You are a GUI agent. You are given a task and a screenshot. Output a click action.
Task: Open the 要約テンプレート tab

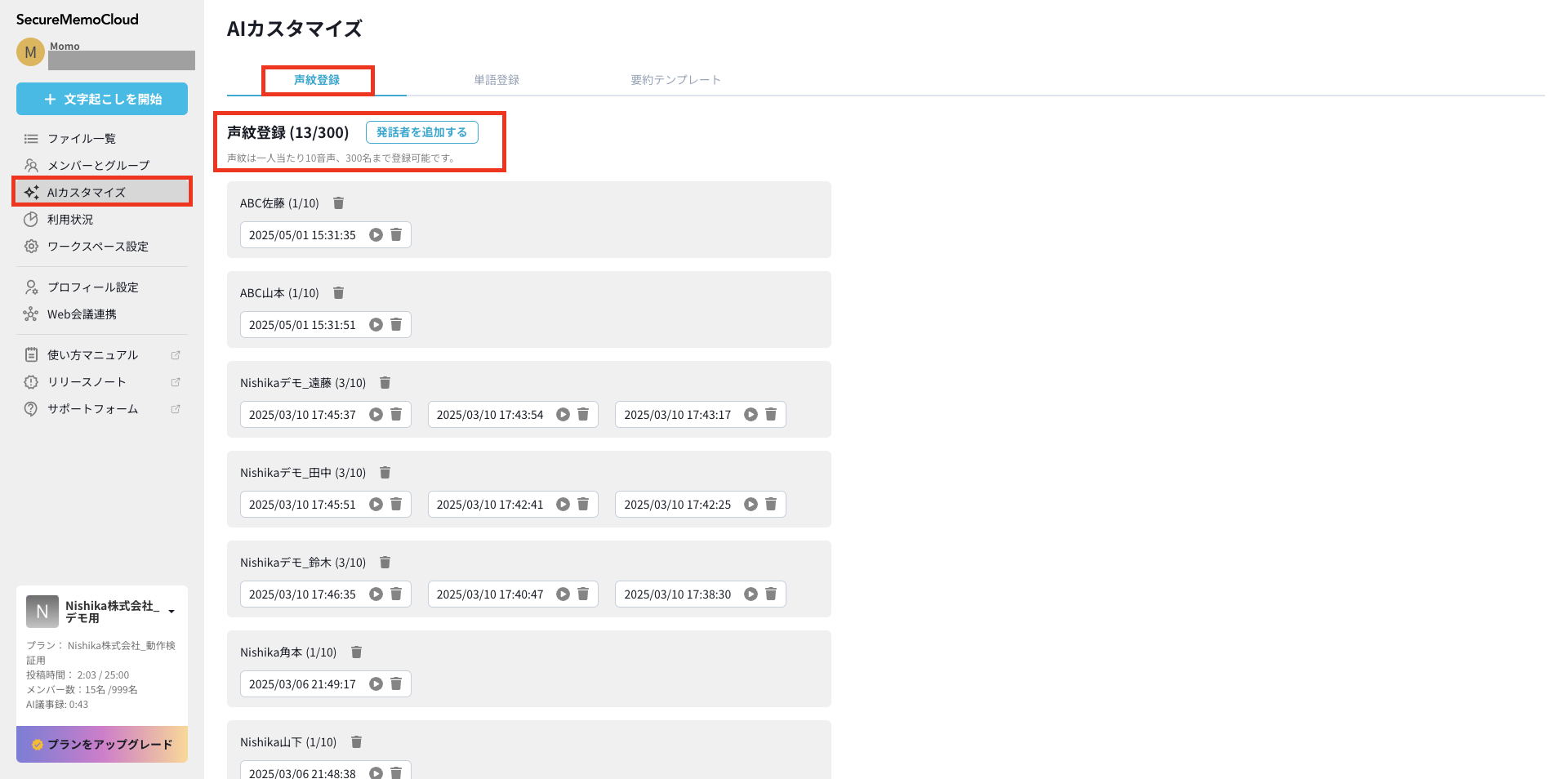click(x=675, y=80)
